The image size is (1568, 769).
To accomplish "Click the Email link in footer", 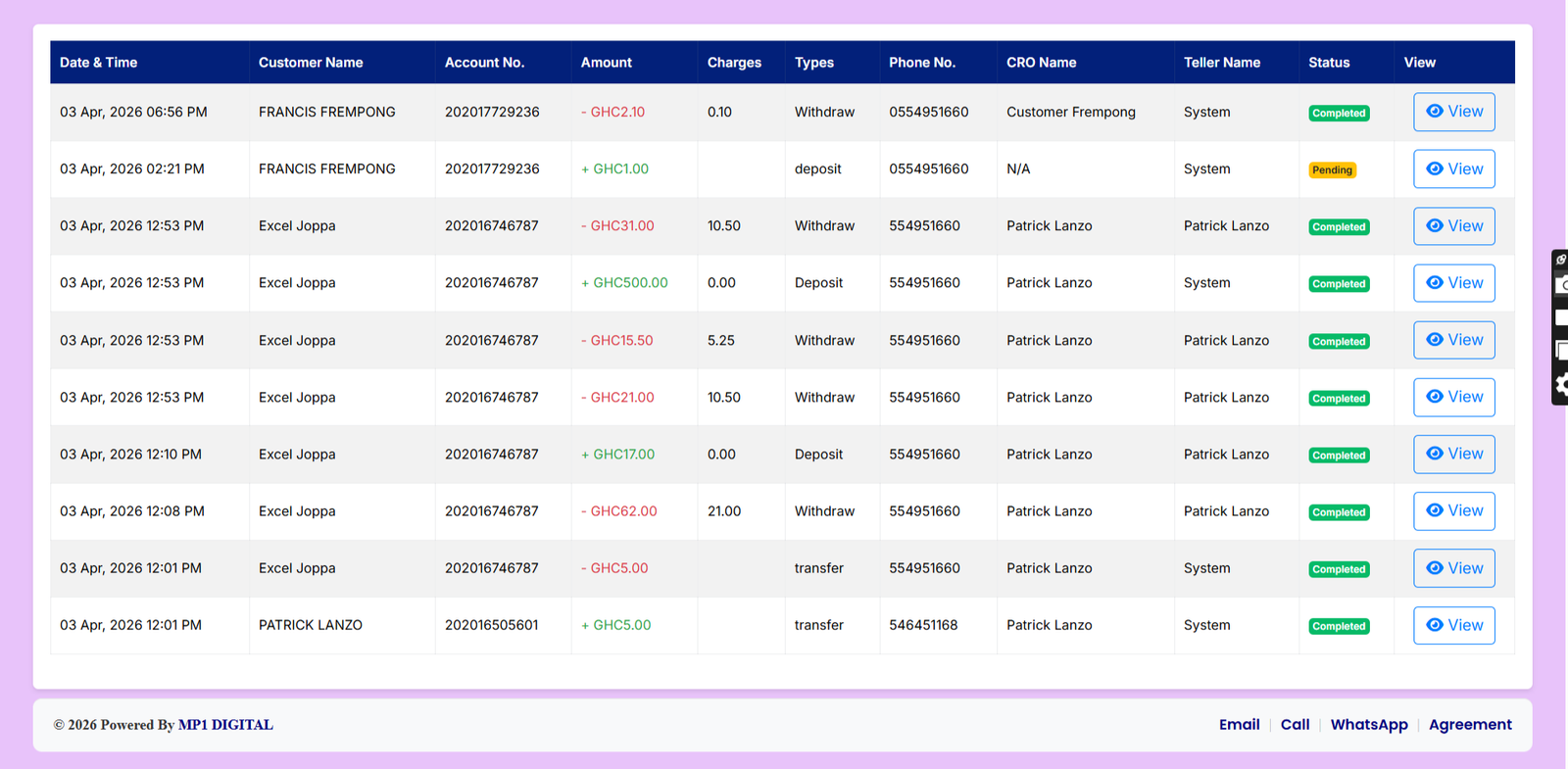I will coord(1239,725).
